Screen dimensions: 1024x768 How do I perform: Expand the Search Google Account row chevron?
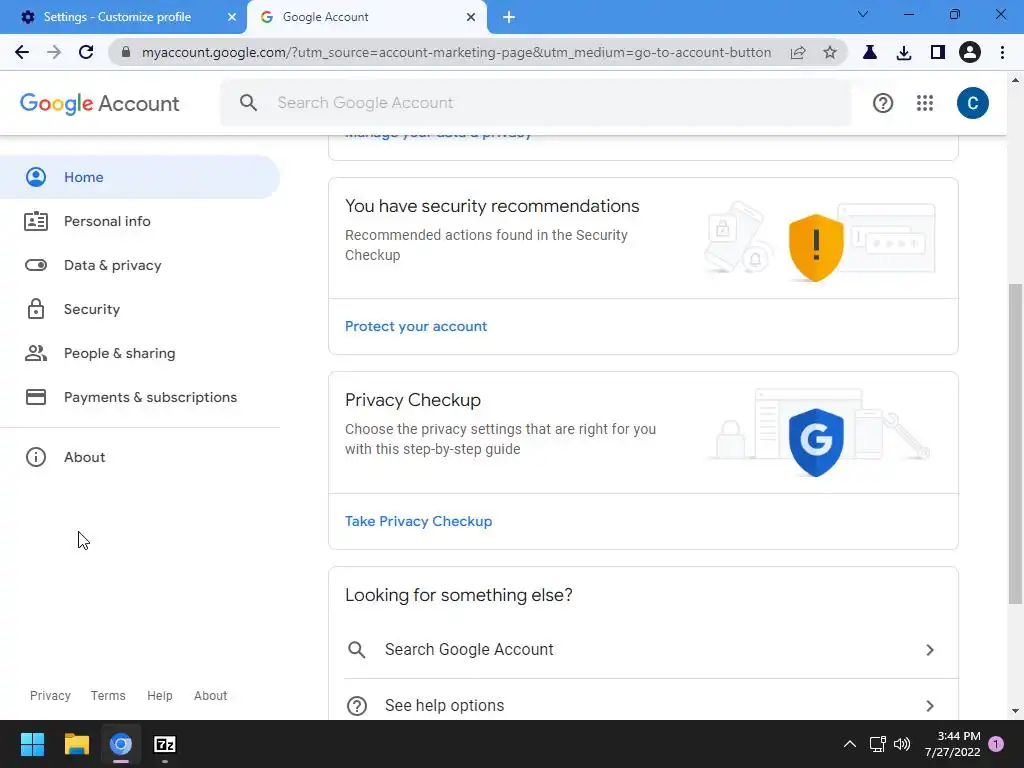coord(929,650)
